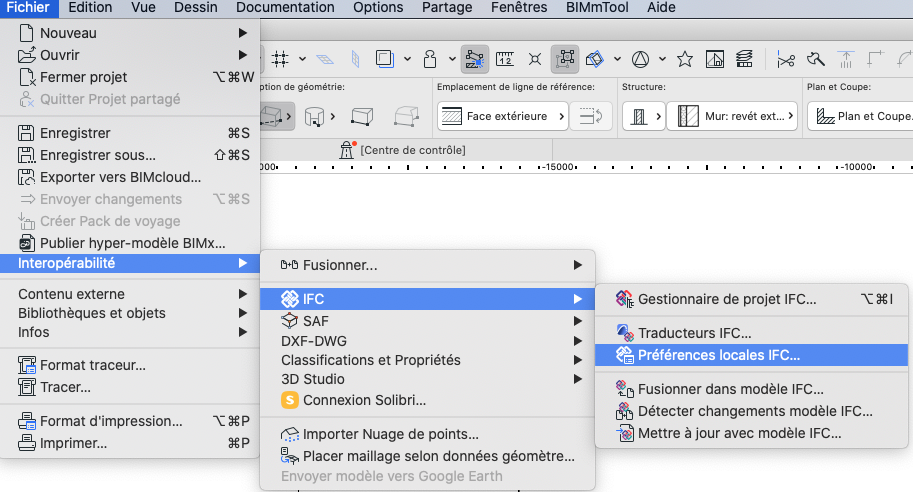Open Format d'impression...
This screenshot has width=913, height=492.
click(130, 422)
